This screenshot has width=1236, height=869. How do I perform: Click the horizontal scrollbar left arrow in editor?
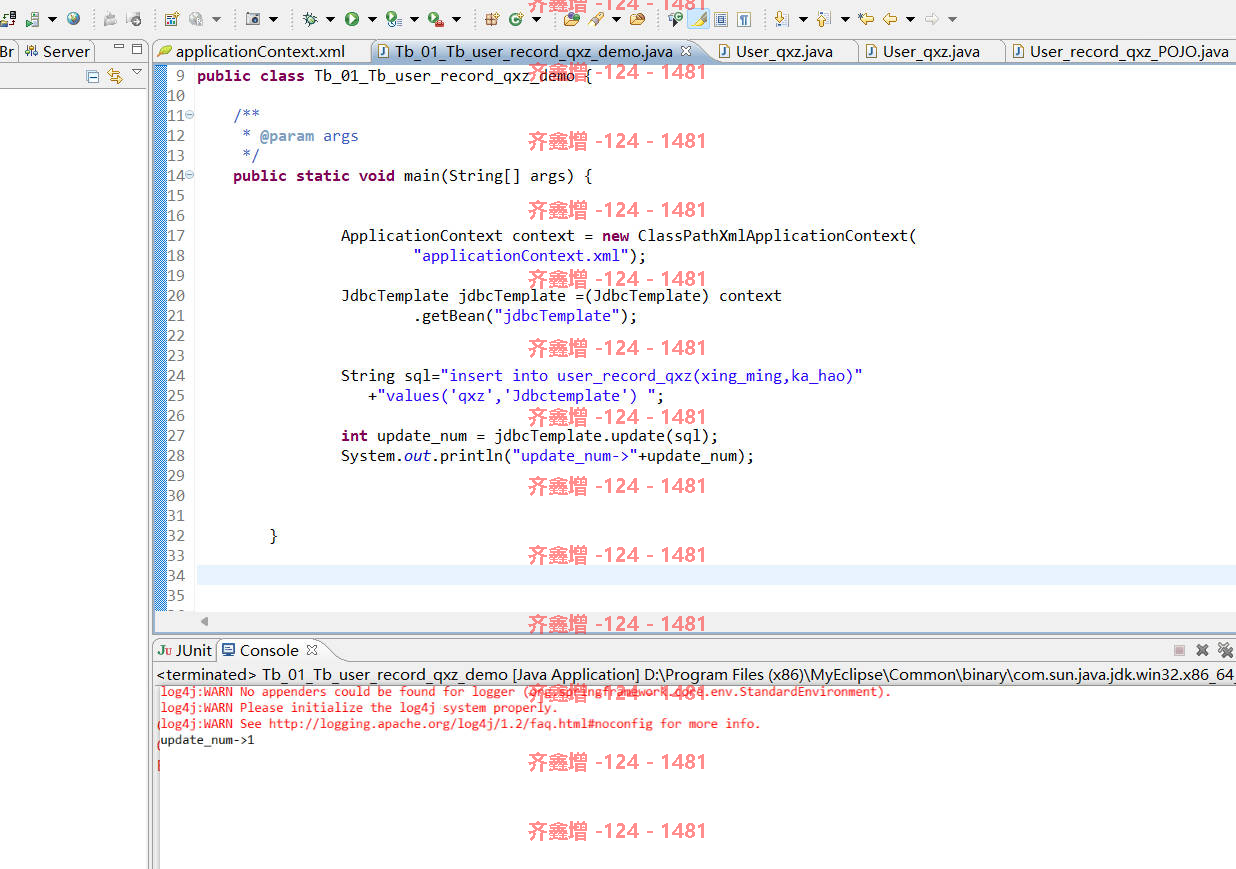point(204,621)
